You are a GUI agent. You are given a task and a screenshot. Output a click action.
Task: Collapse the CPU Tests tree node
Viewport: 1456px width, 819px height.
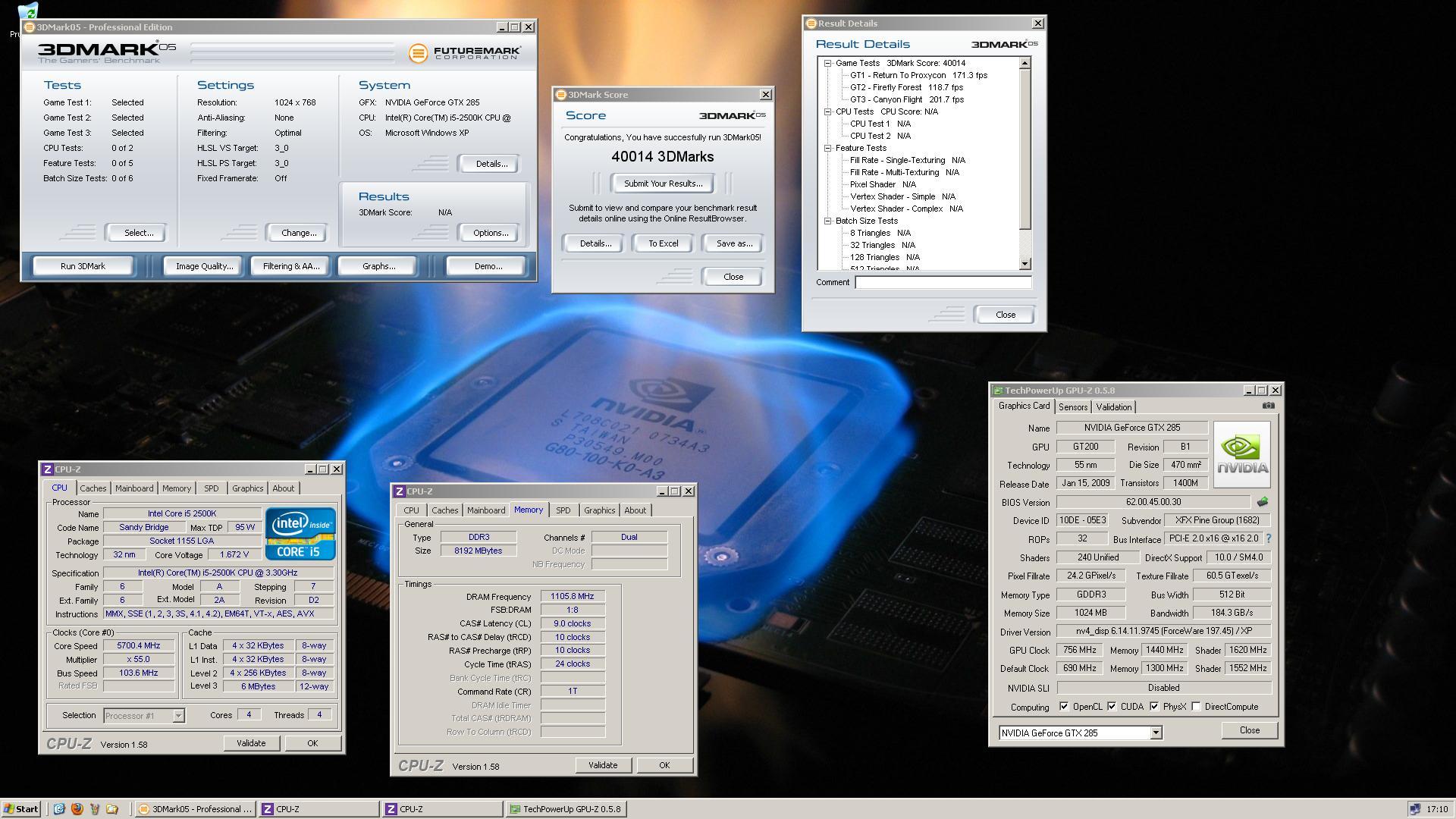coord(828,112)
